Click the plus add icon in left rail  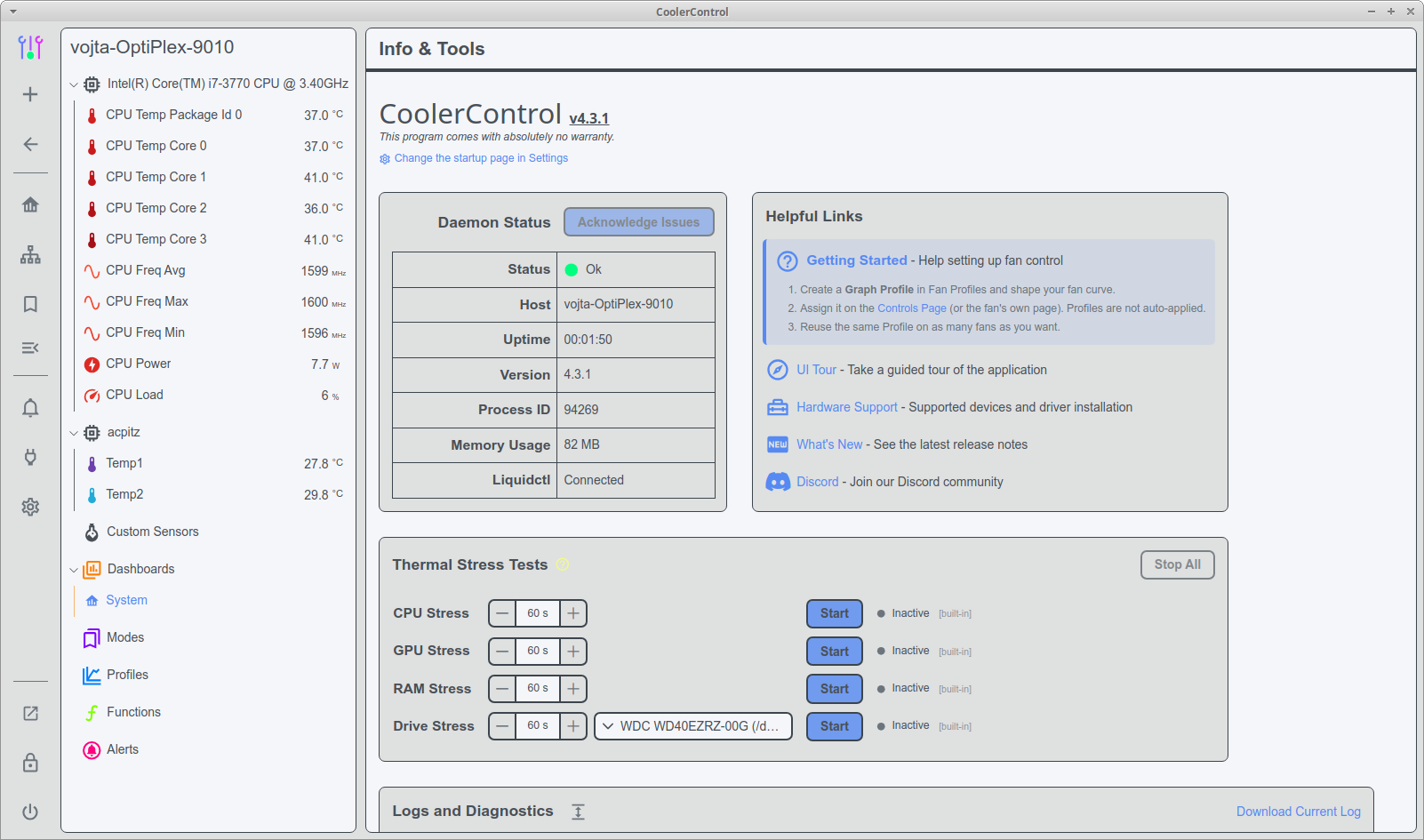30,94
